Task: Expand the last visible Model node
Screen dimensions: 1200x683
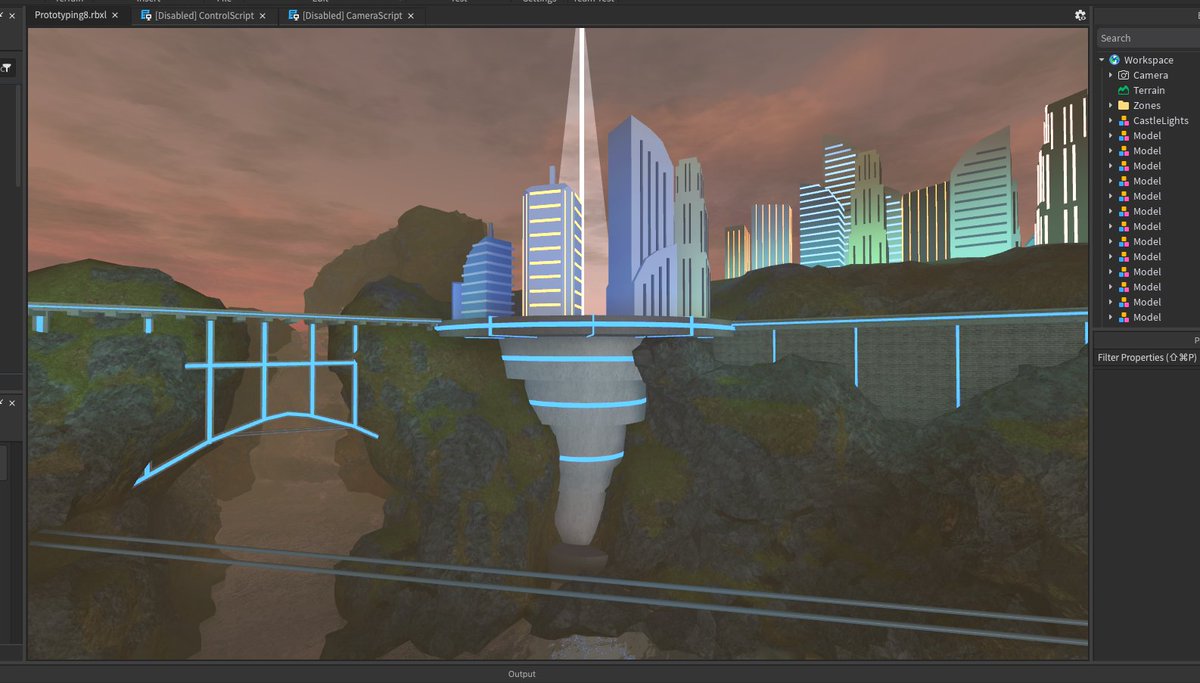Action: click(x=1110, y=317)
